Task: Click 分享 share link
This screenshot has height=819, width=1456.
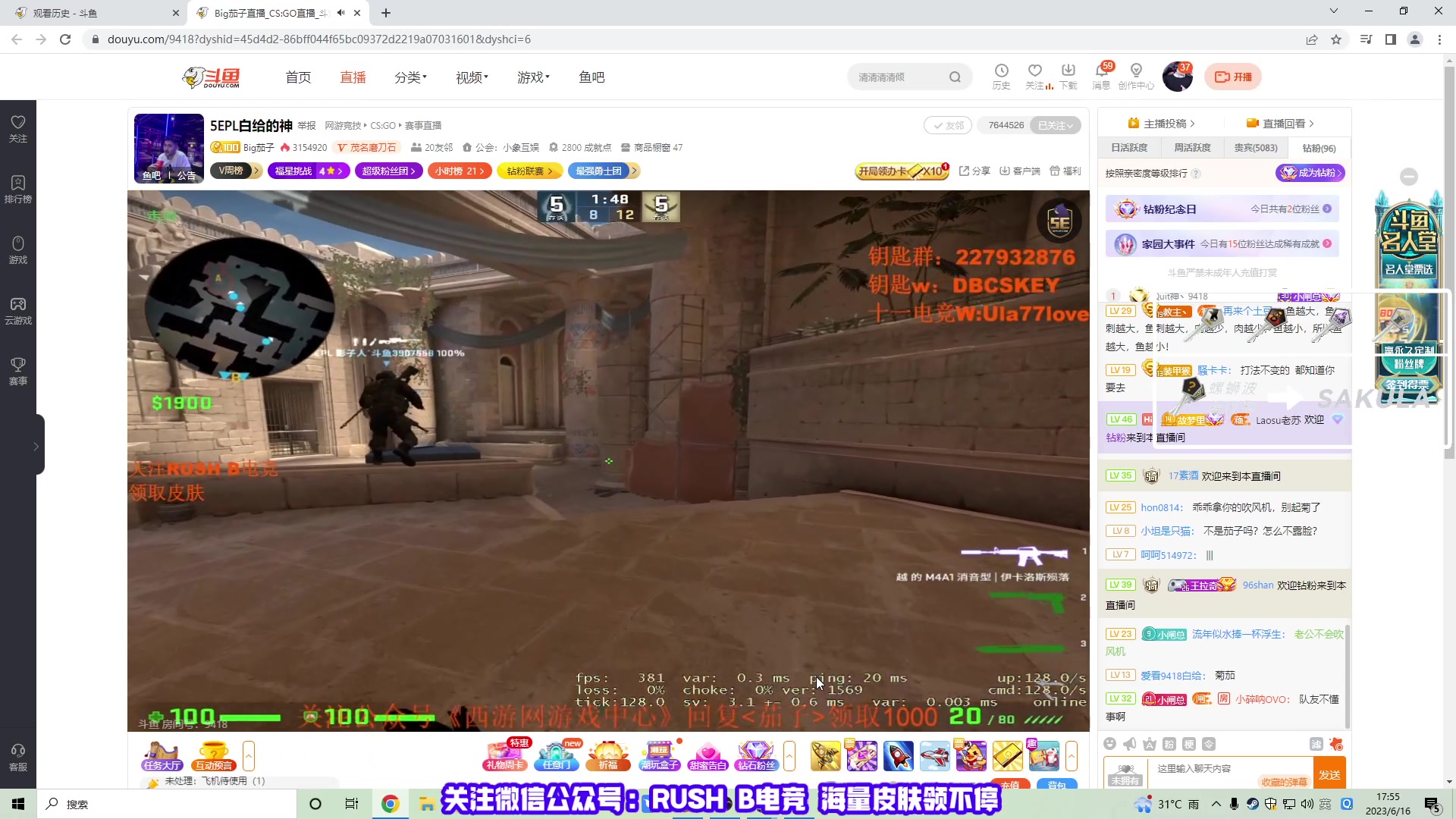Action: click(x=974, y=171)
